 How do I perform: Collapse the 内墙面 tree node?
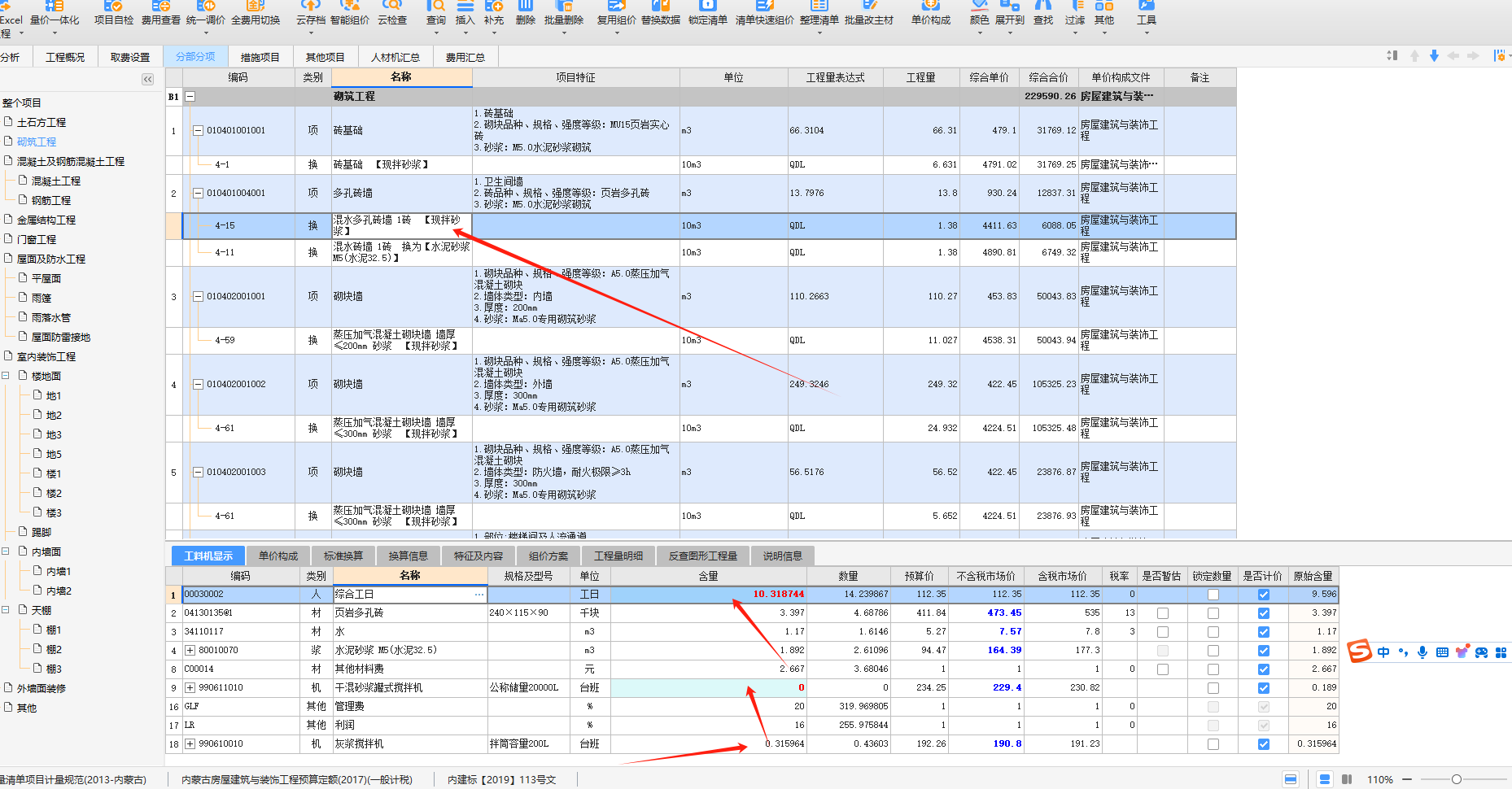pos(6,551)
